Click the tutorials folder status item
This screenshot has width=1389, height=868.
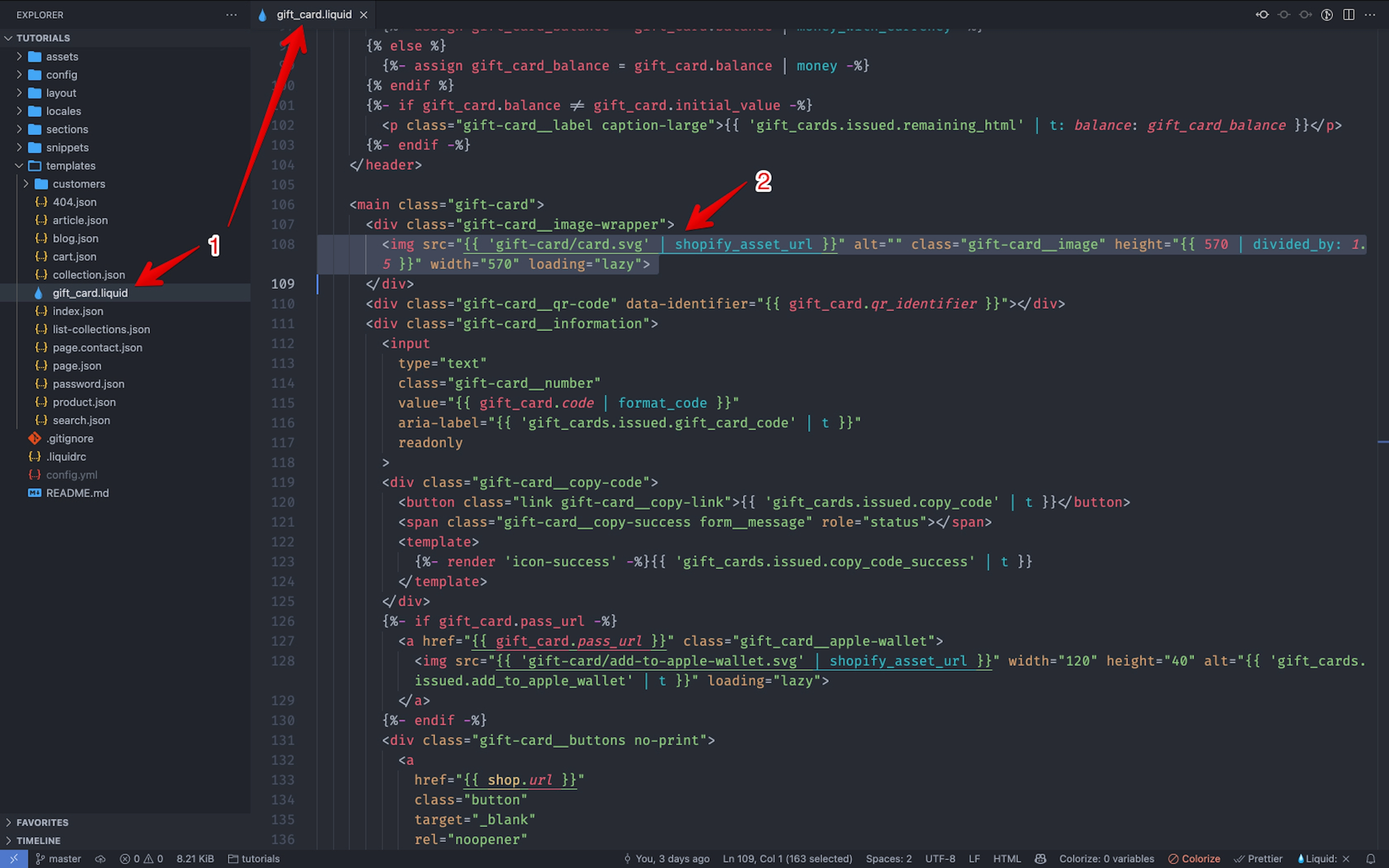click(x=254, y=859)
